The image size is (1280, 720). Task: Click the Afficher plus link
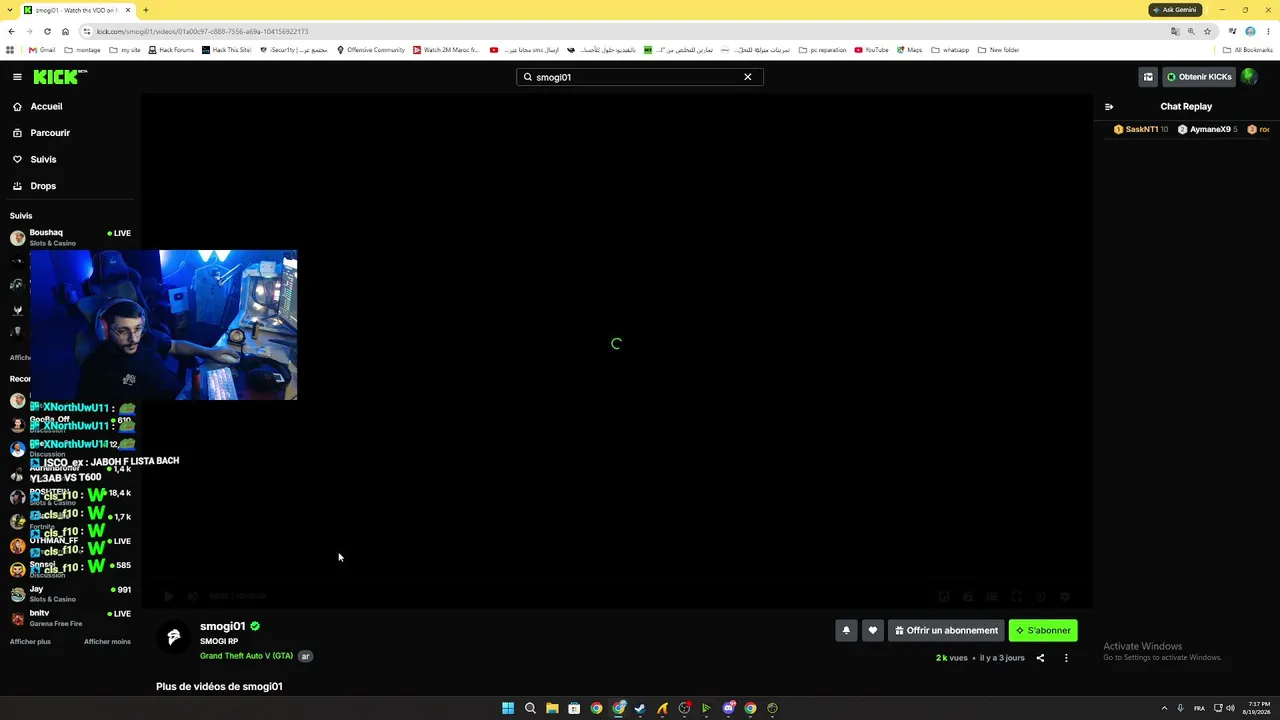click(30, 641)
